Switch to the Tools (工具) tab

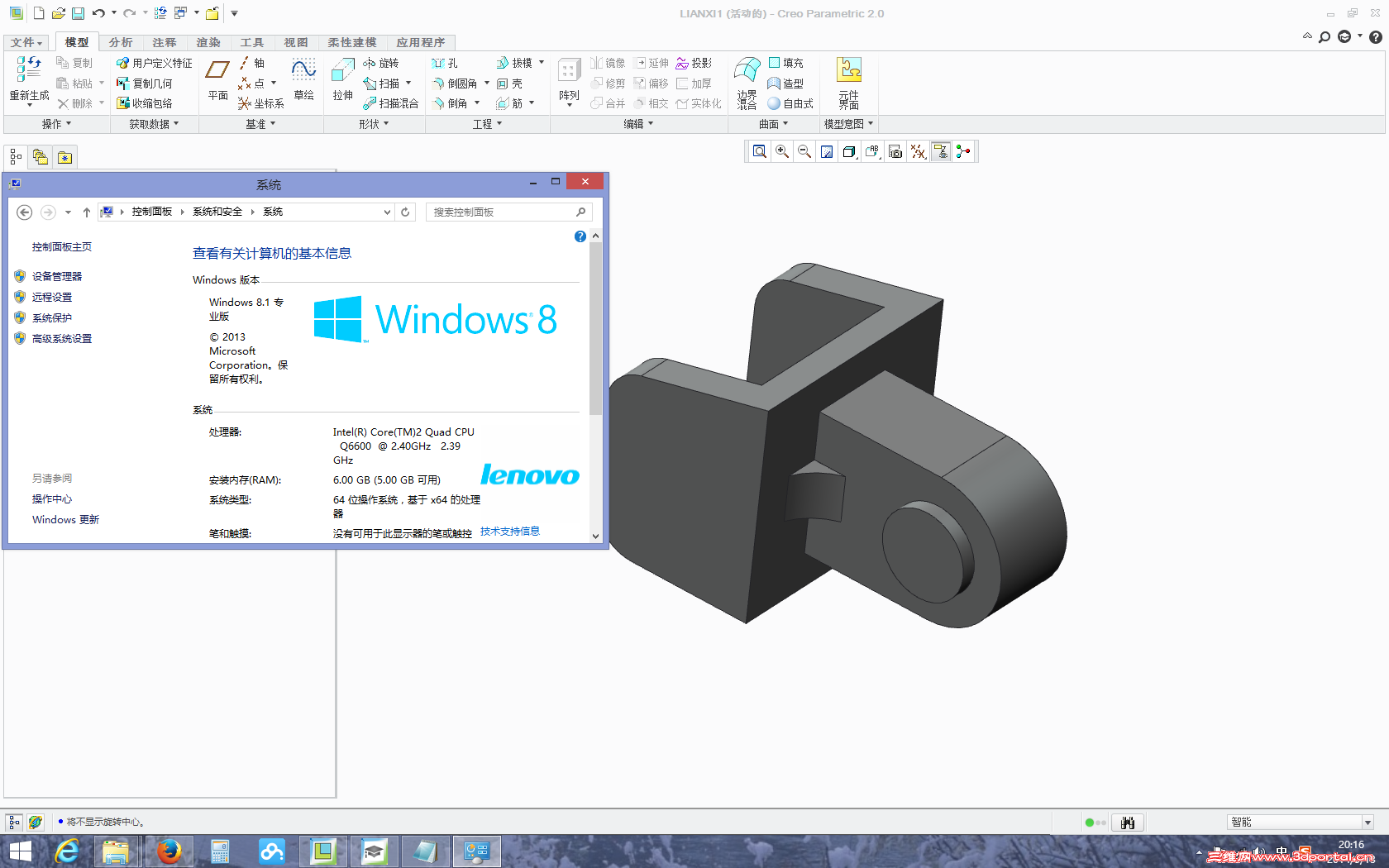point(252,42)
